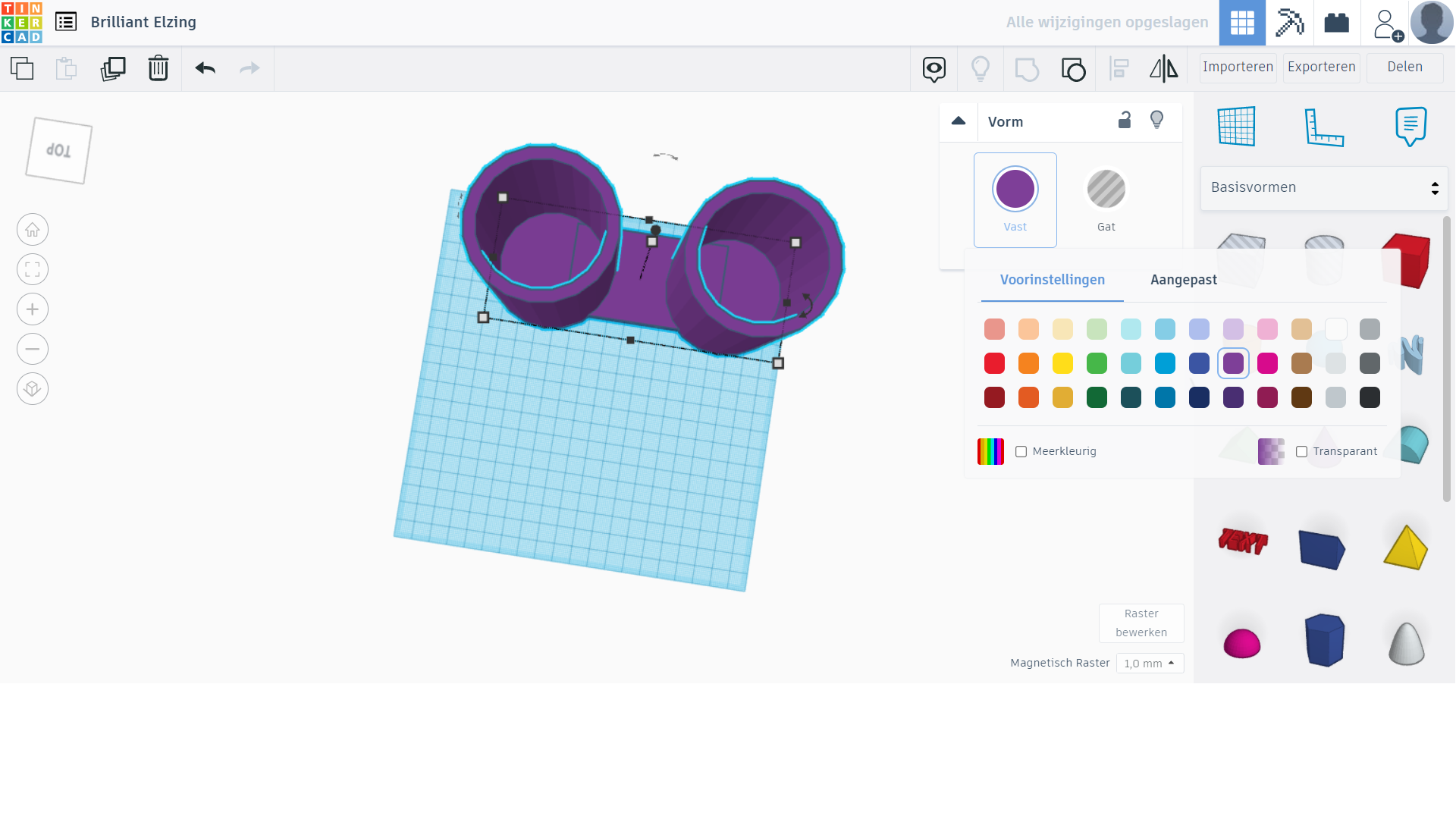This screenshot has height=819, width=1456.
Task: Click the Duplicate and repeat icon
Action: (x=112, y=68)
